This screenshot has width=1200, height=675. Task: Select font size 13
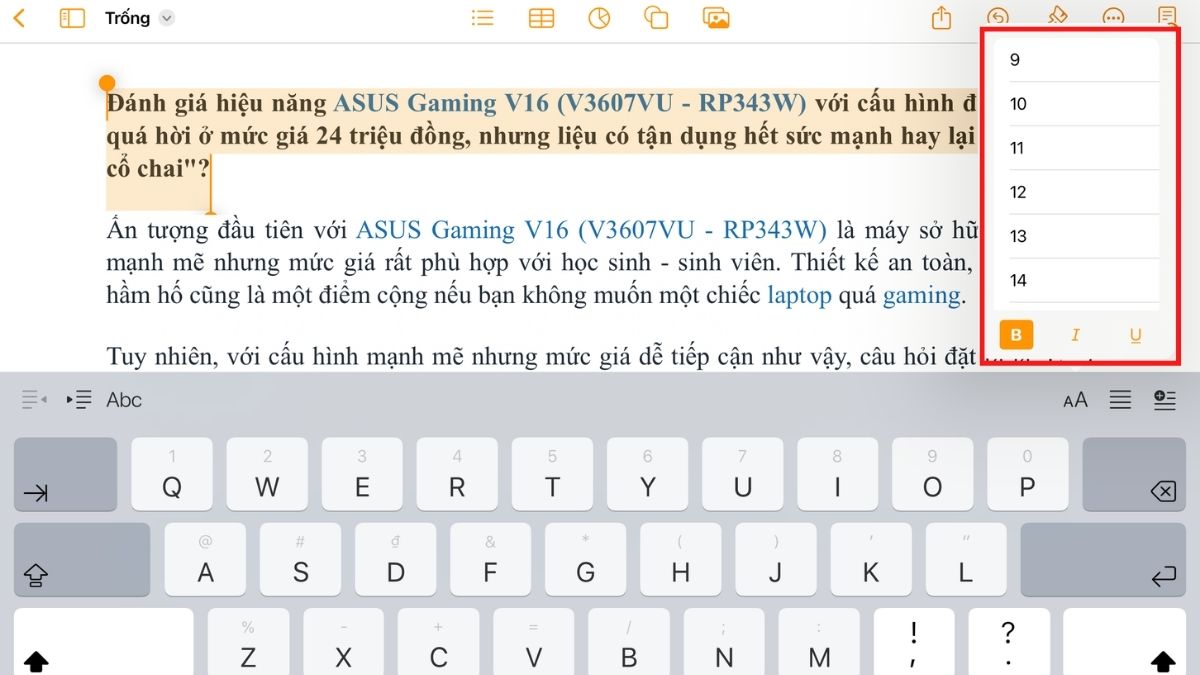(x=1084, y=236)
